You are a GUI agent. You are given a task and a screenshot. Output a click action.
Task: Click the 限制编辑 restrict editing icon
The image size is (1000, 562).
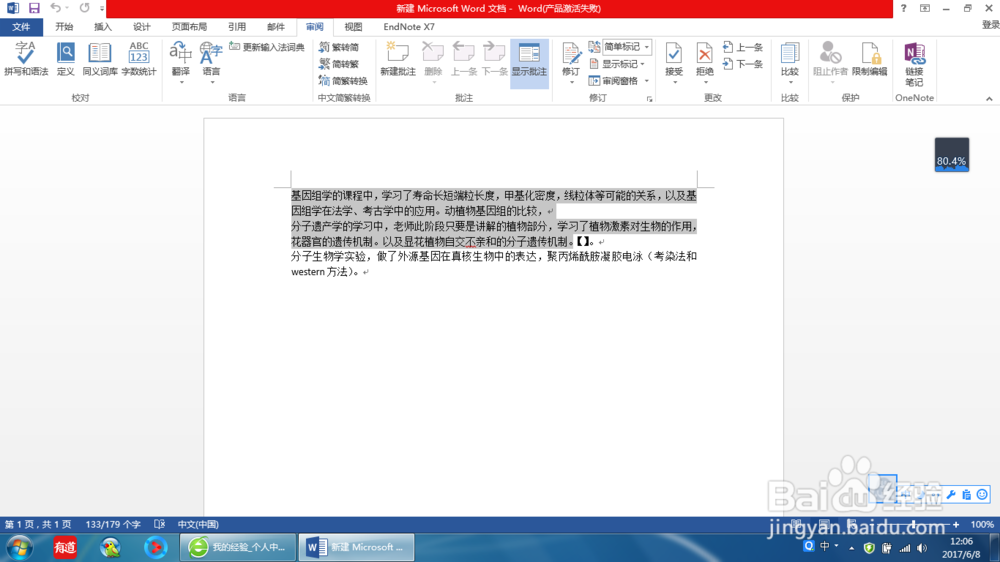[870, 59]
